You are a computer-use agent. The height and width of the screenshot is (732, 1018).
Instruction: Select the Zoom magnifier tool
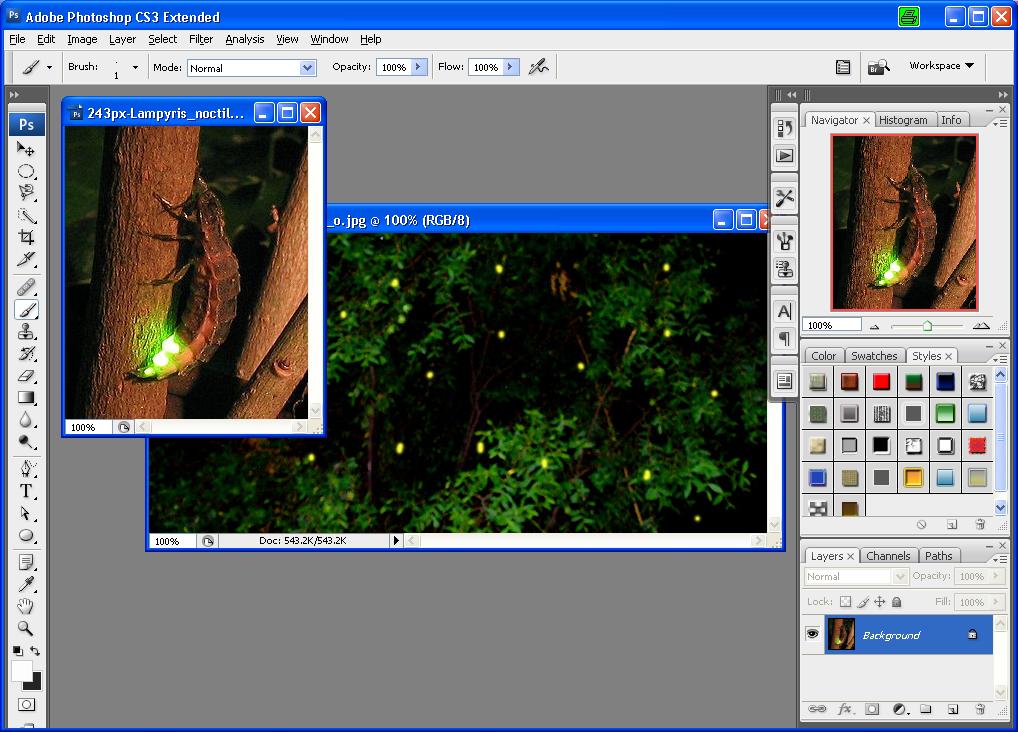(27, 629)
